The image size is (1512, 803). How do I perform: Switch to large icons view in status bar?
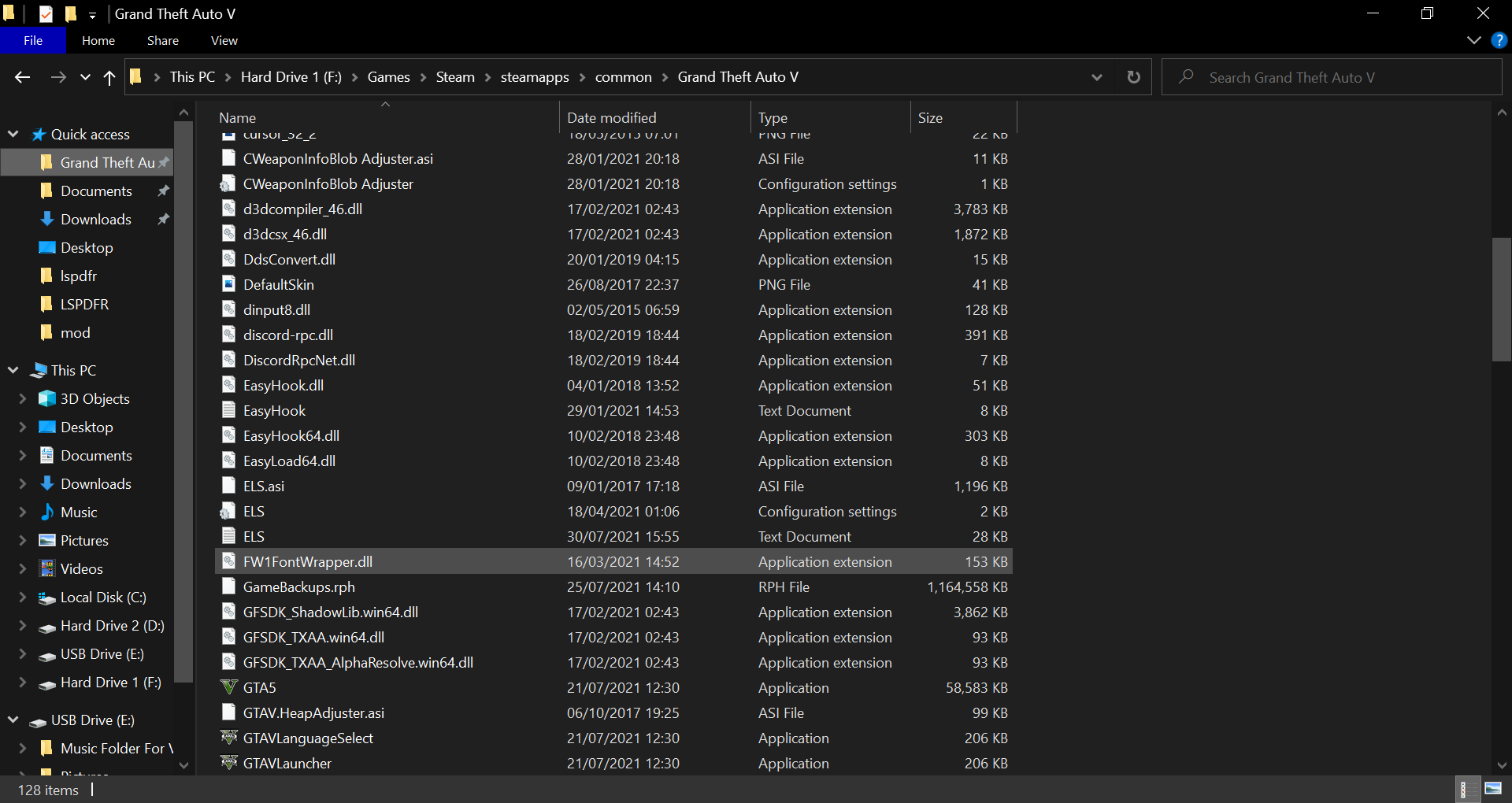[x=1493, y=789]
